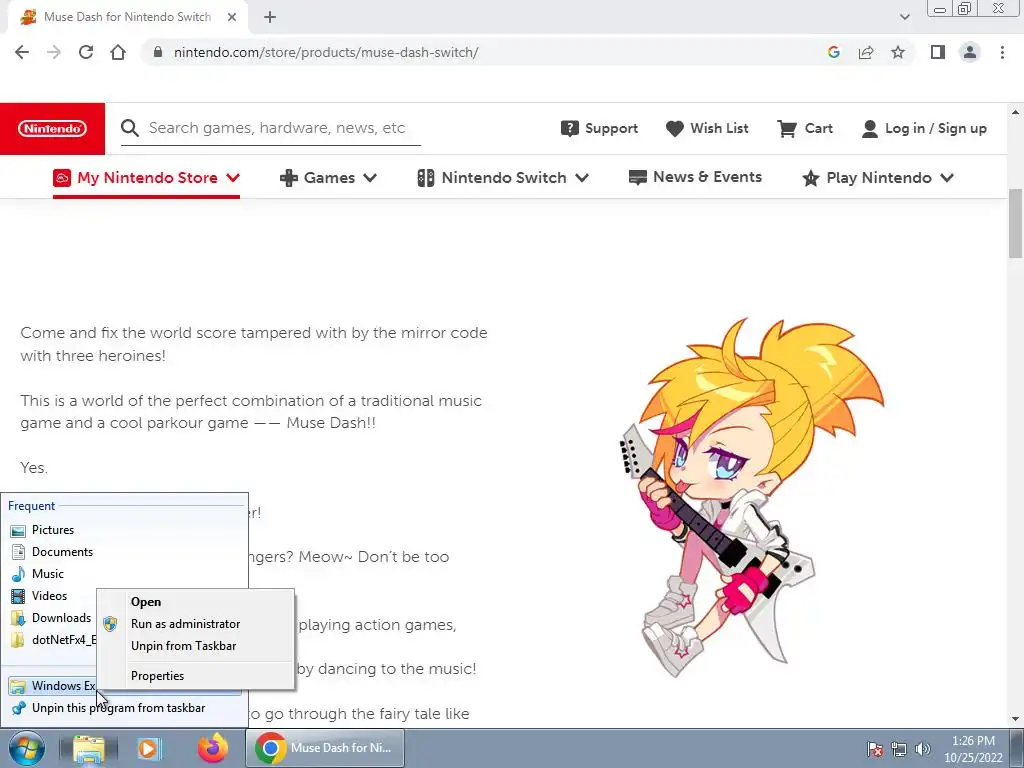Open the clock showing 1:26 PM
The width and height of the screenshot is (1024, 768).
(973, 749)
